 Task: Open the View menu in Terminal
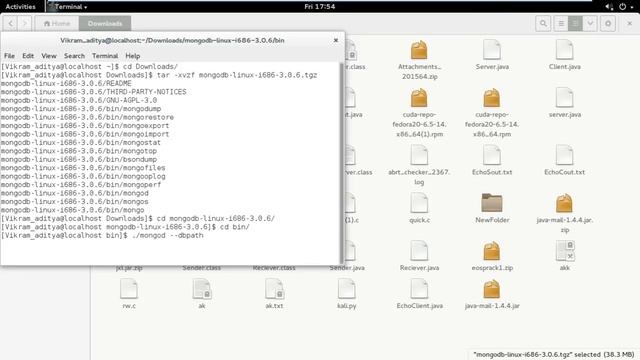tap(49, 56)
